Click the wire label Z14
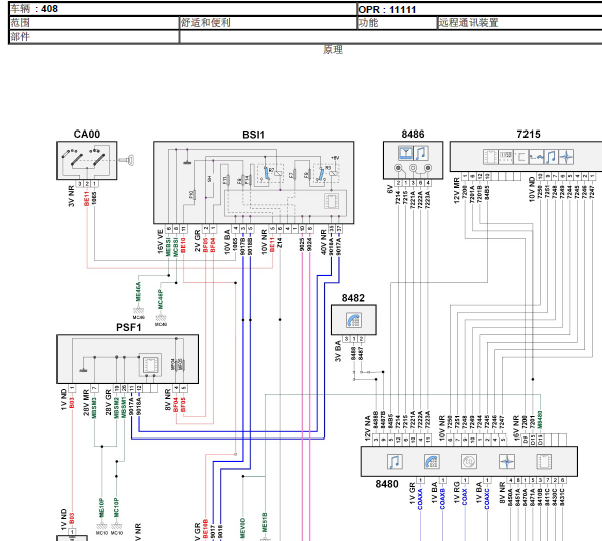This screenshot has height=541, width=602. (280, 243)
